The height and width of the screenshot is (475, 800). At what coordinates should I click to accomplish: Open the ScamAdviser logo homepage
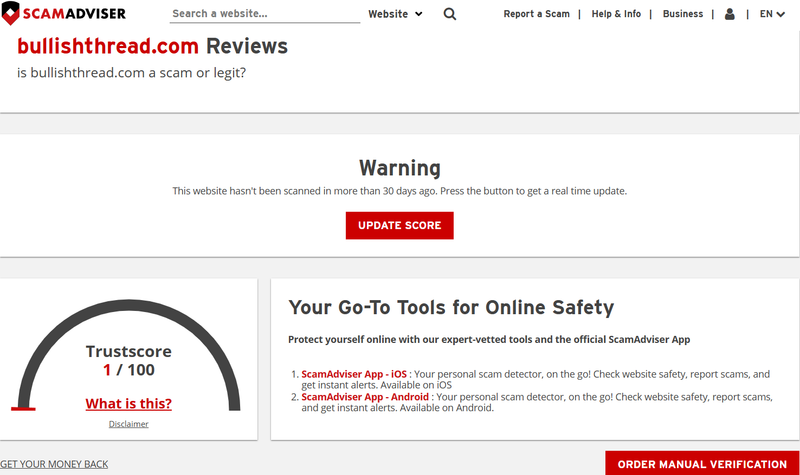click(x=64, y=13)
